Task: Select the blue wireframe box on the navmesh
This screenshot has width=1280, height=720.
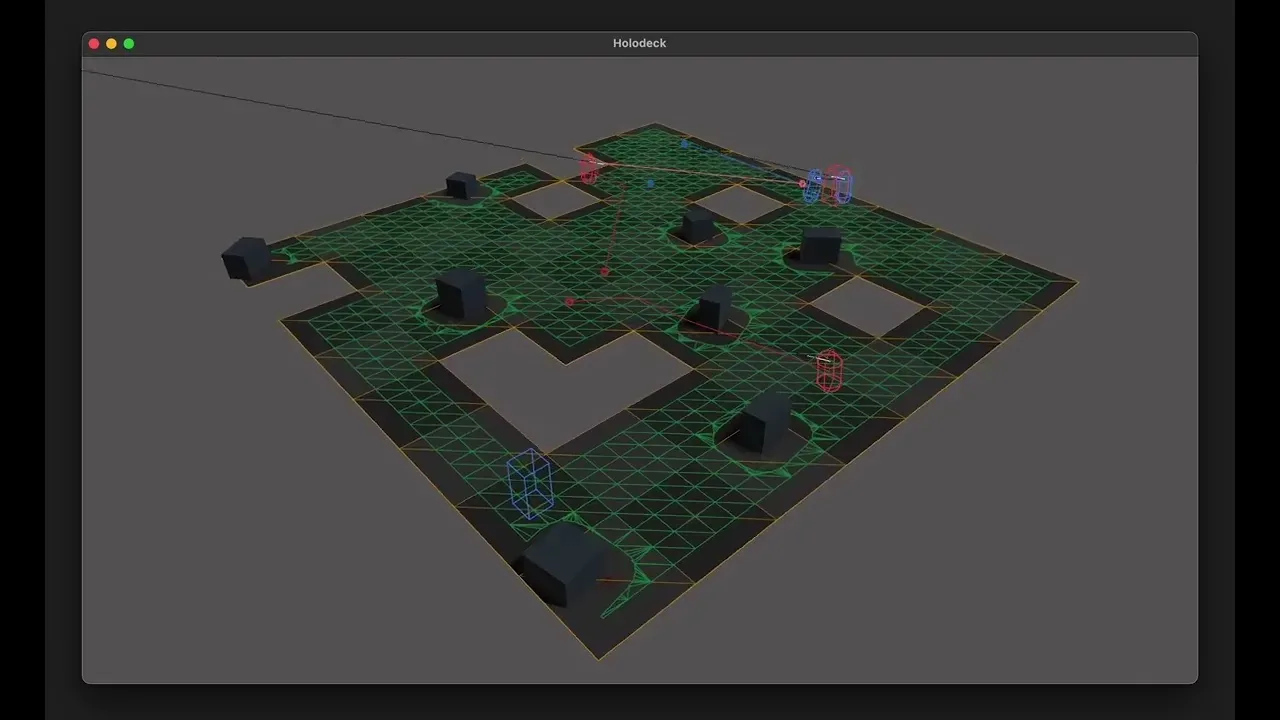Action: (530, 484)
